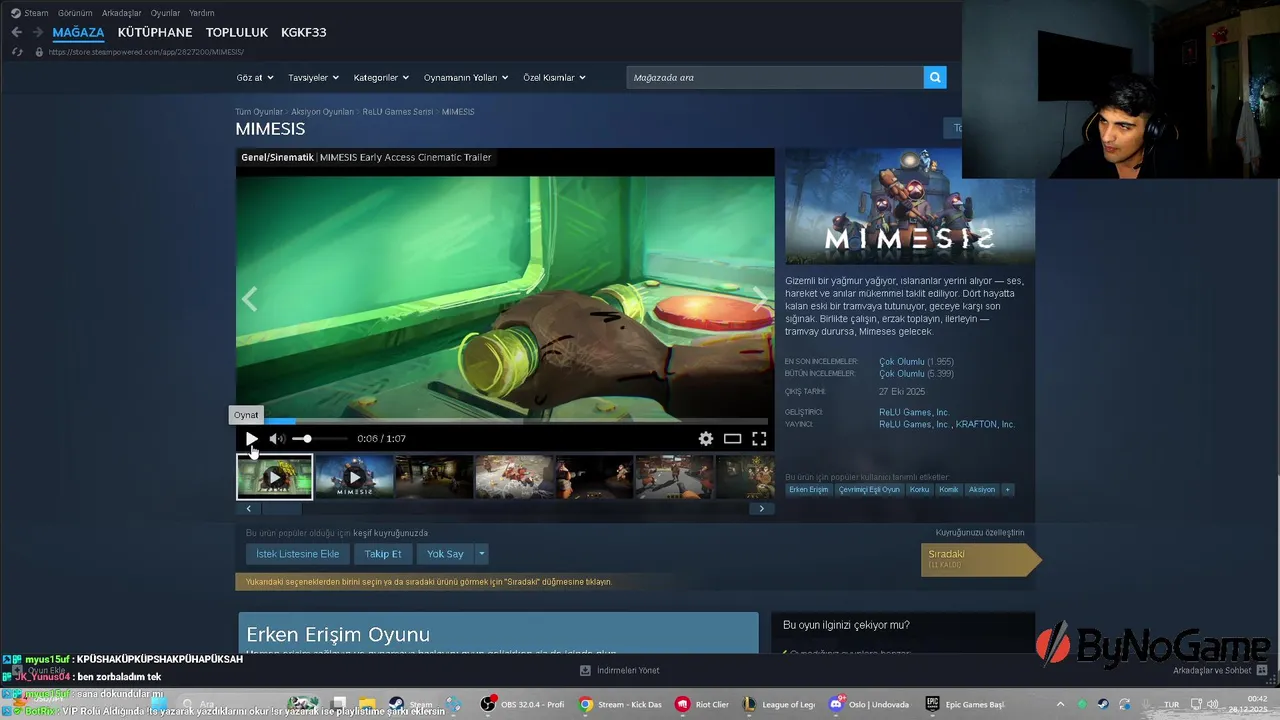
Task: Reload the store page
Action: tap(17, 52)
